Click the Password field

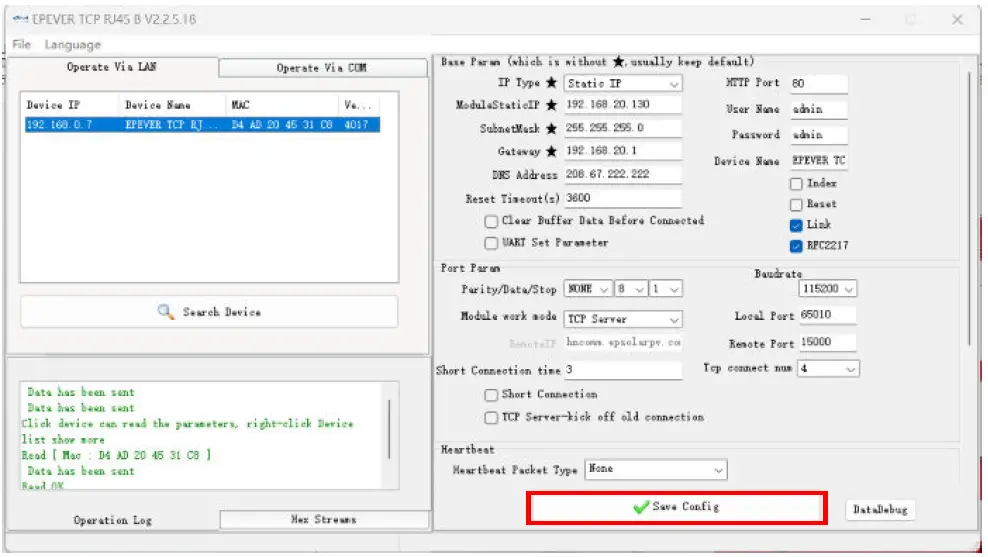819,135
